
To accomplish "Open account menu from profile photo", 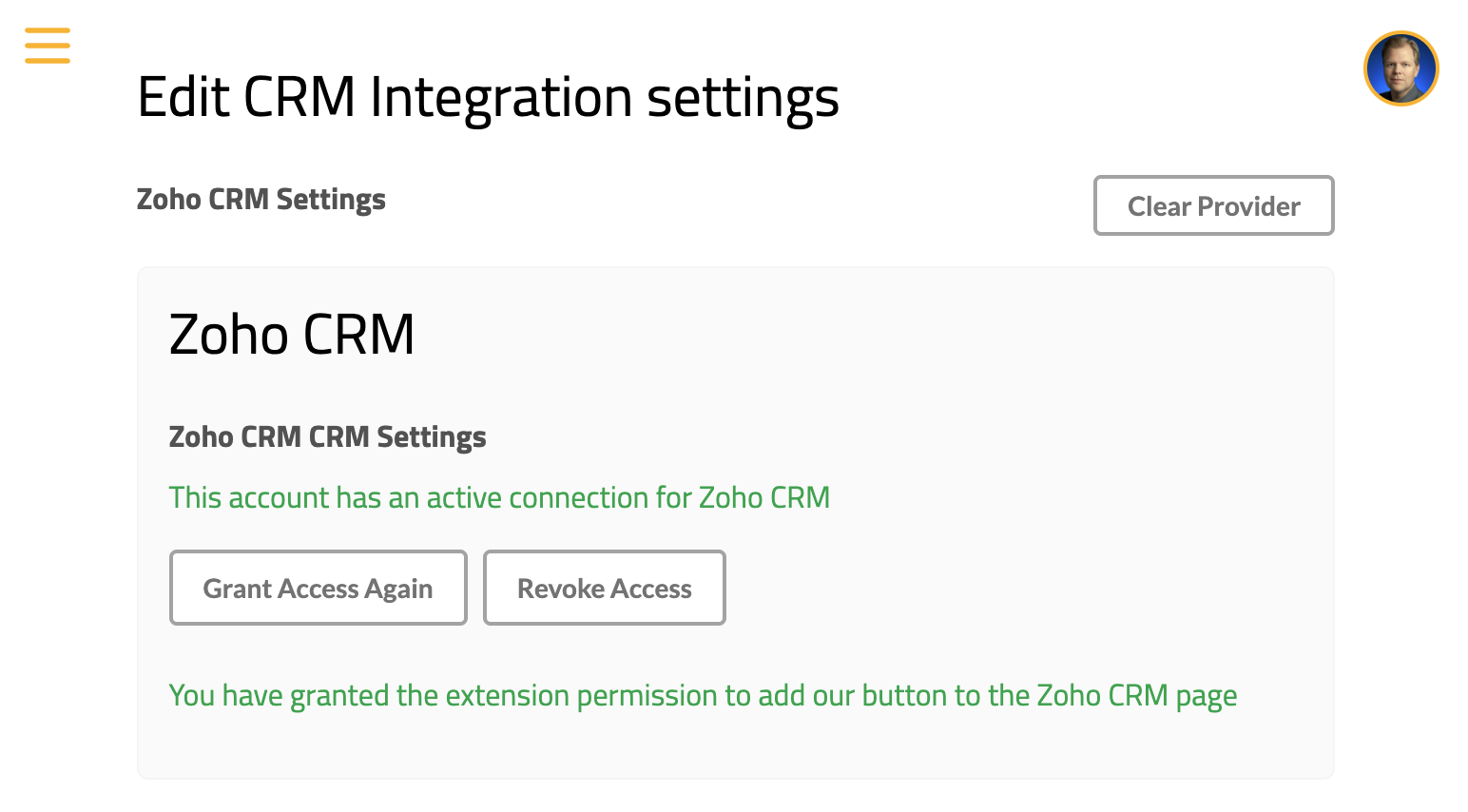I will (1400, 68).
